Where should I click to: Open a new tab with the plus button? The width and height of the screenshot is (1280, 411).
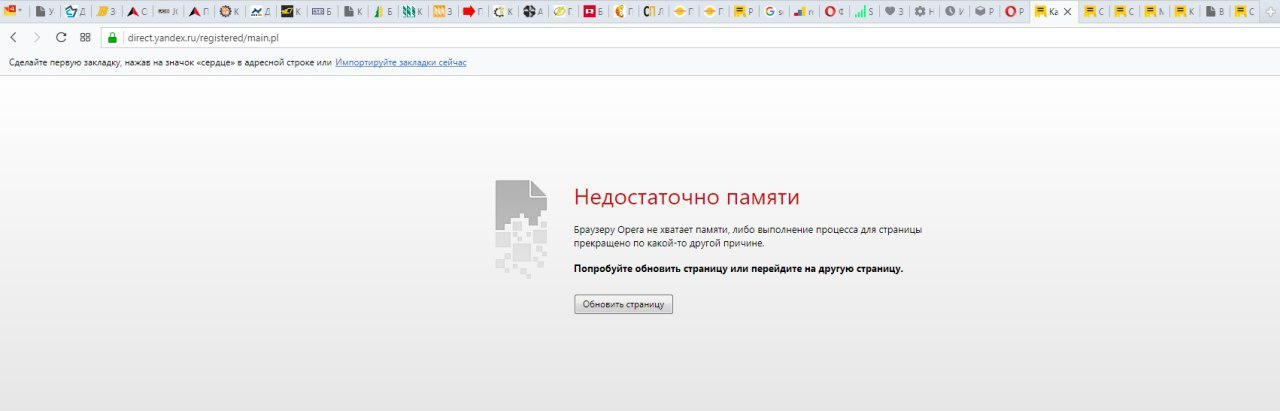(x=1269, y=12)
